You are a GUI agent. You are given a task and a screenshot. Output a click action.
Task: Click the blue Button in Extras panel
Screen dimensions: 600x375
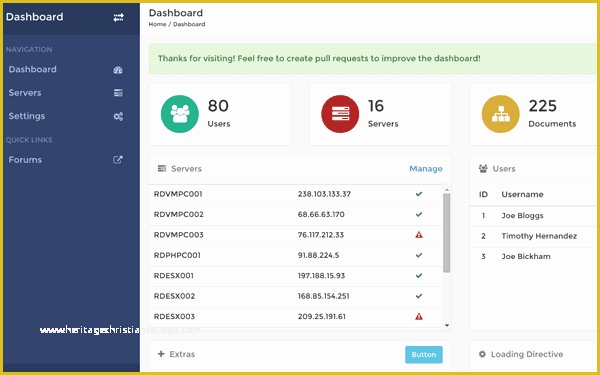tap(424, 355)
